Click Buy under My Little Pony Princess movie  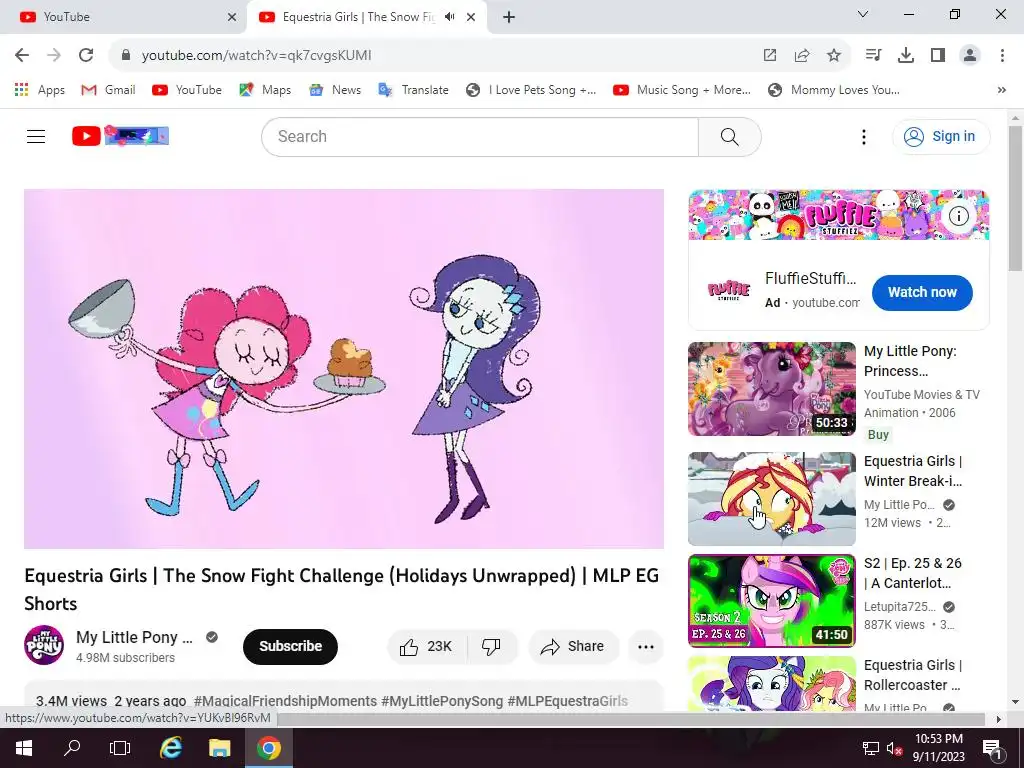point(878,435)
